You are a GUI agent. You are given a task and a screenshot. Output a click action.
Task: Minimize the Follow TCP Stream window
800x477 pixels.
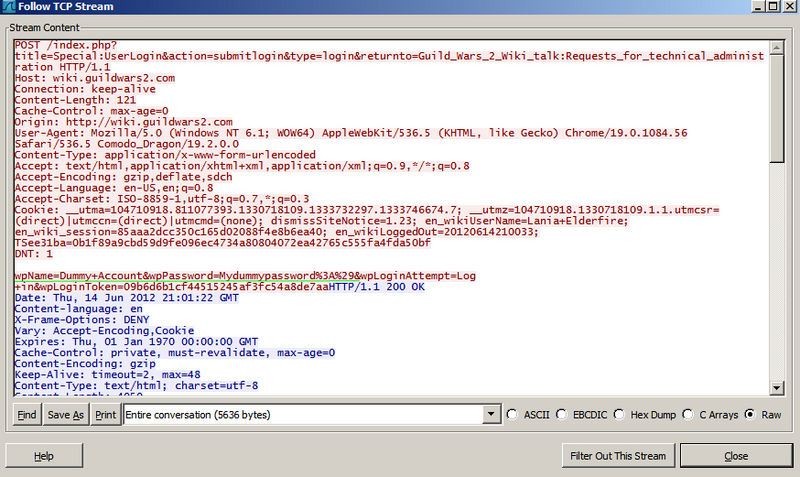[x=758, y=7]
